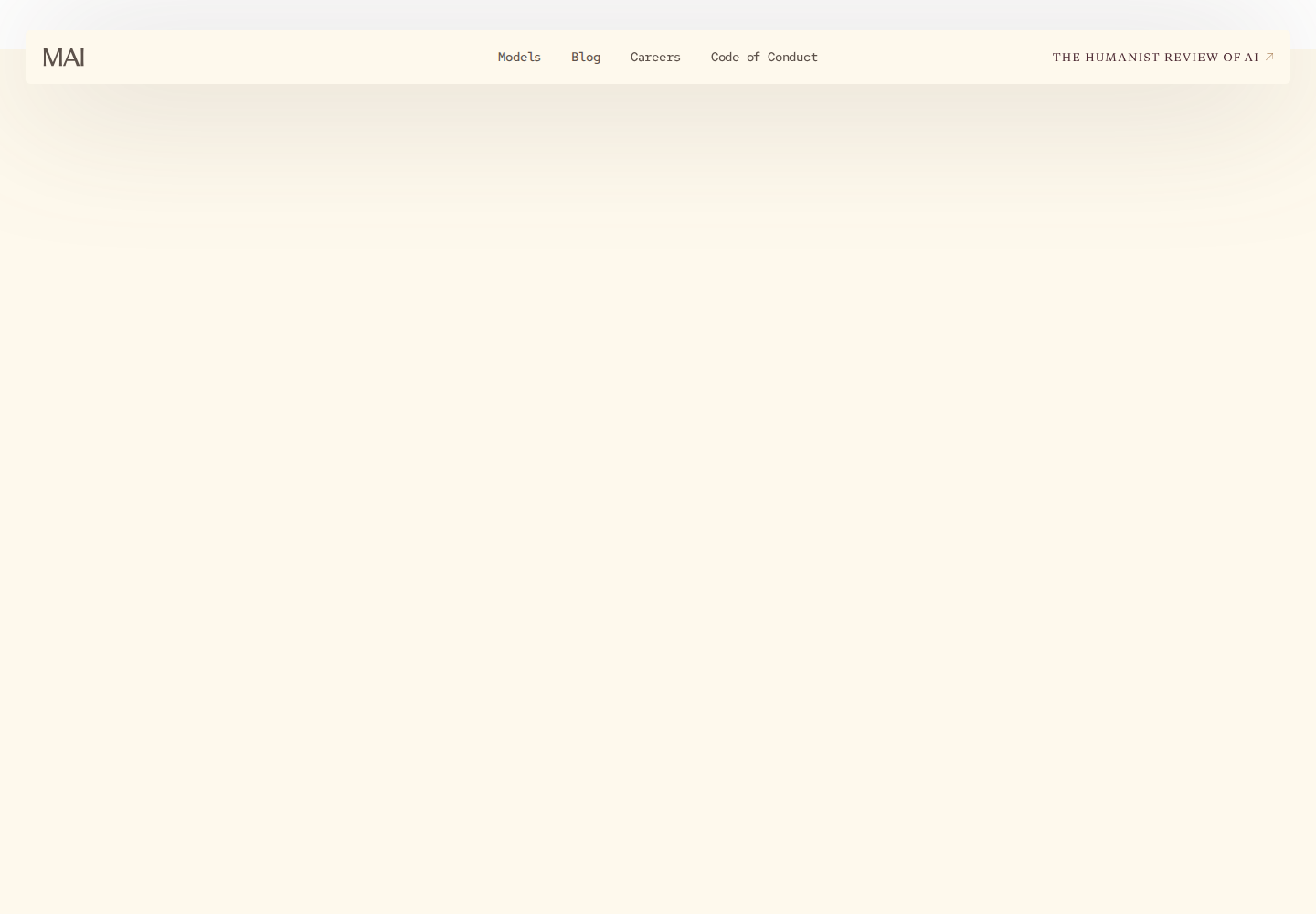Screen dimensions: 1316x914
Task: Click the external arrow icon beside Humanist Review
Action: 1269,57
